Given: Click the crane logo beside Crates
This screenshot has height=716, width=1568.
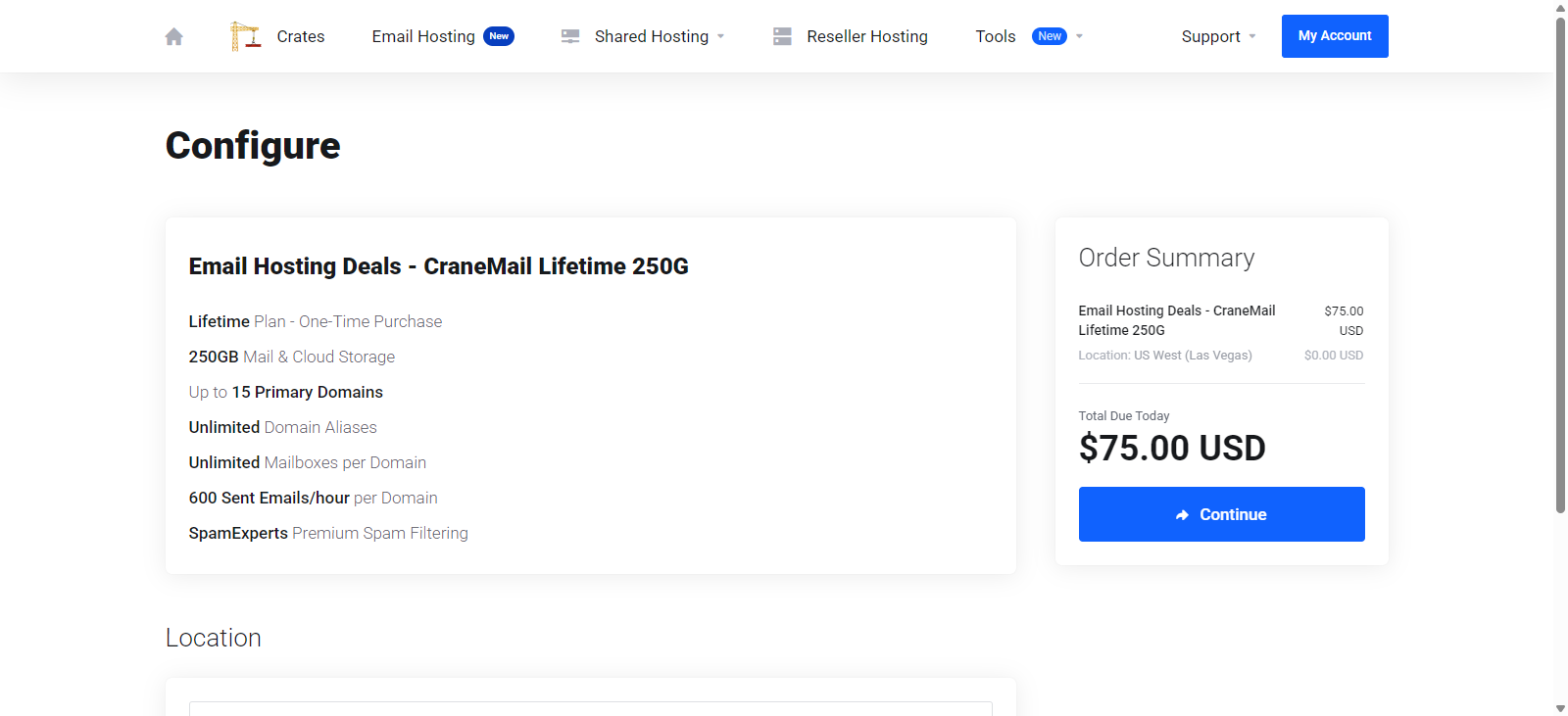Looking at the screenshot, I should pyautogui.click(x=245, y=36).
